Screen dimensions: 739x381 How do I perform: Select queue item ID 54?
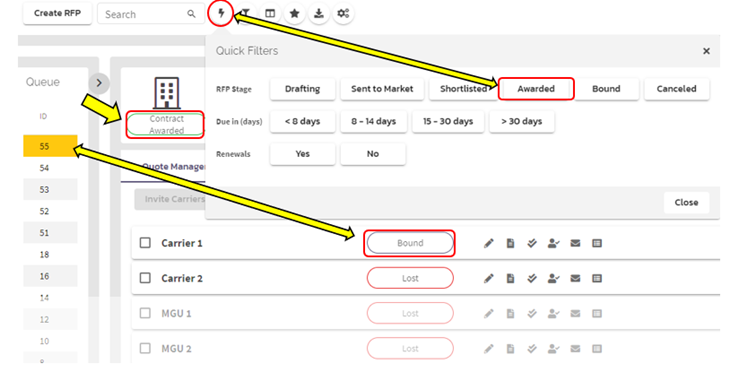(50, 168)
